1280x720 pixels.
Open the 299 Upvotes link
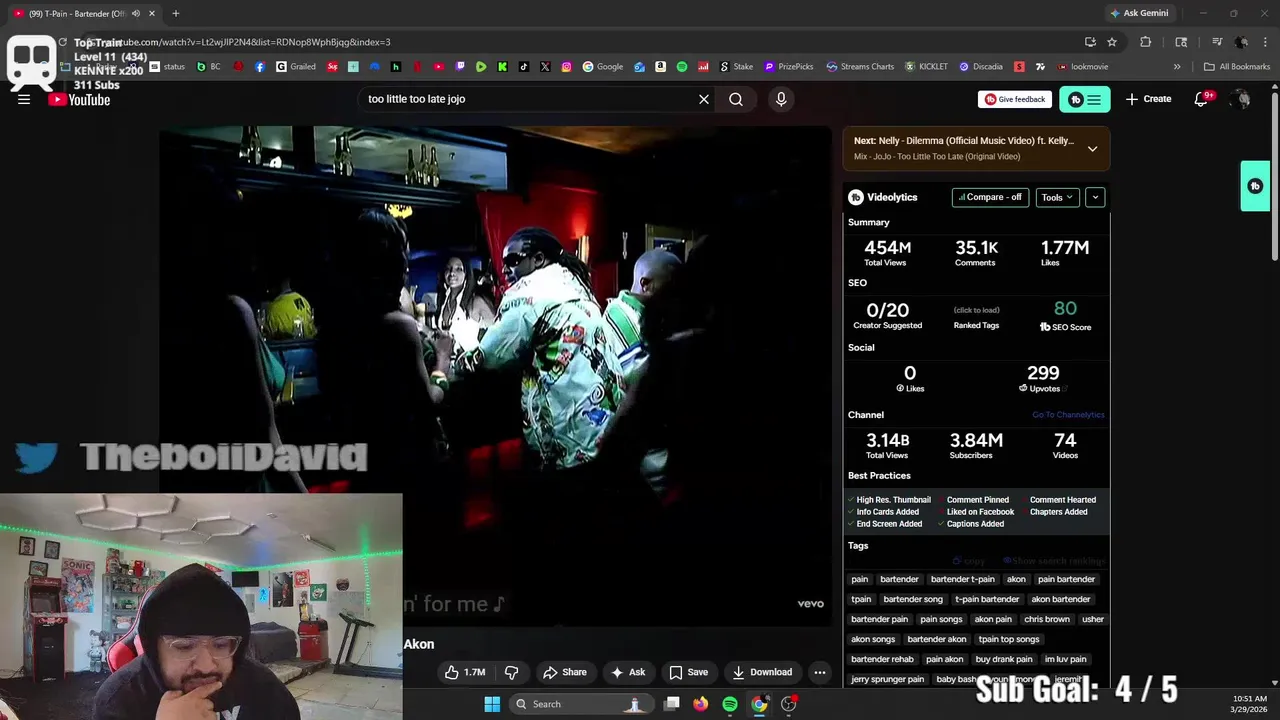point(1043,378)
